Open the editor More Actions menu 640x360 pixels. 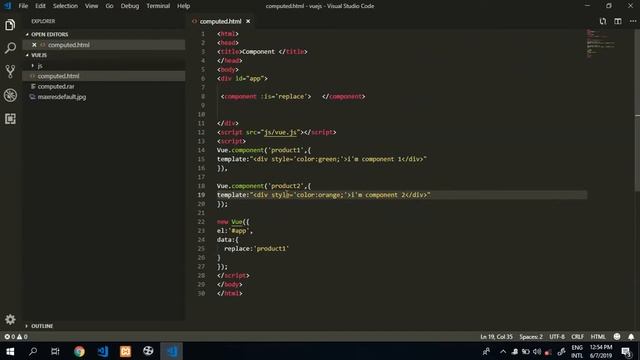pyautogui.click(x=633, y=21)
